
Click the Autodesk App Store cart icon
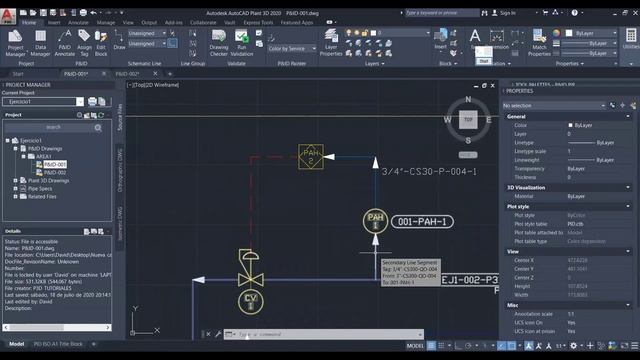tap(545, 13)
